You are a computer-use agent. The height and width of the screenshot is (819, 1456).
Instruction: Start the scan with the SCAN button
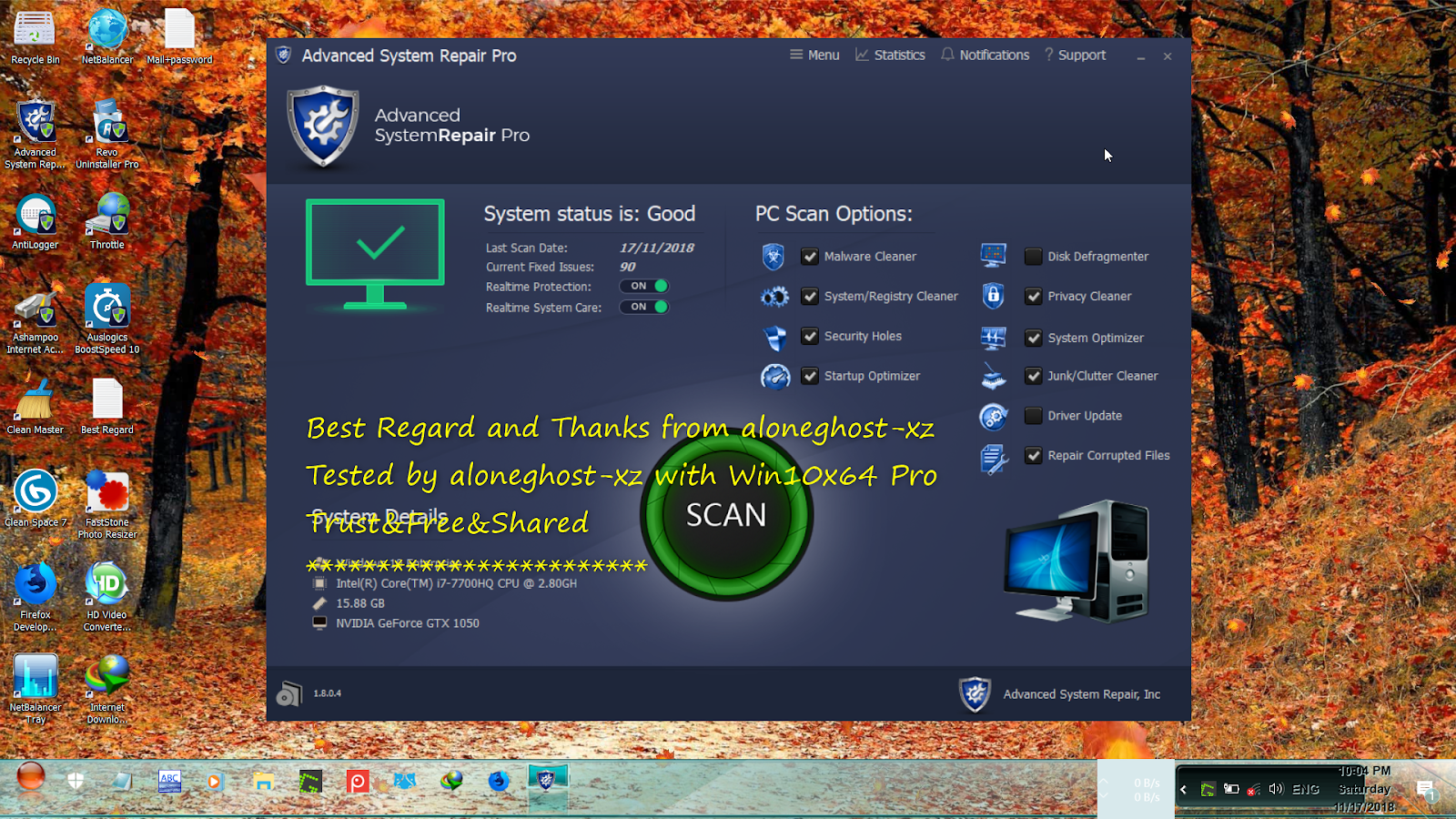(726, 515)
